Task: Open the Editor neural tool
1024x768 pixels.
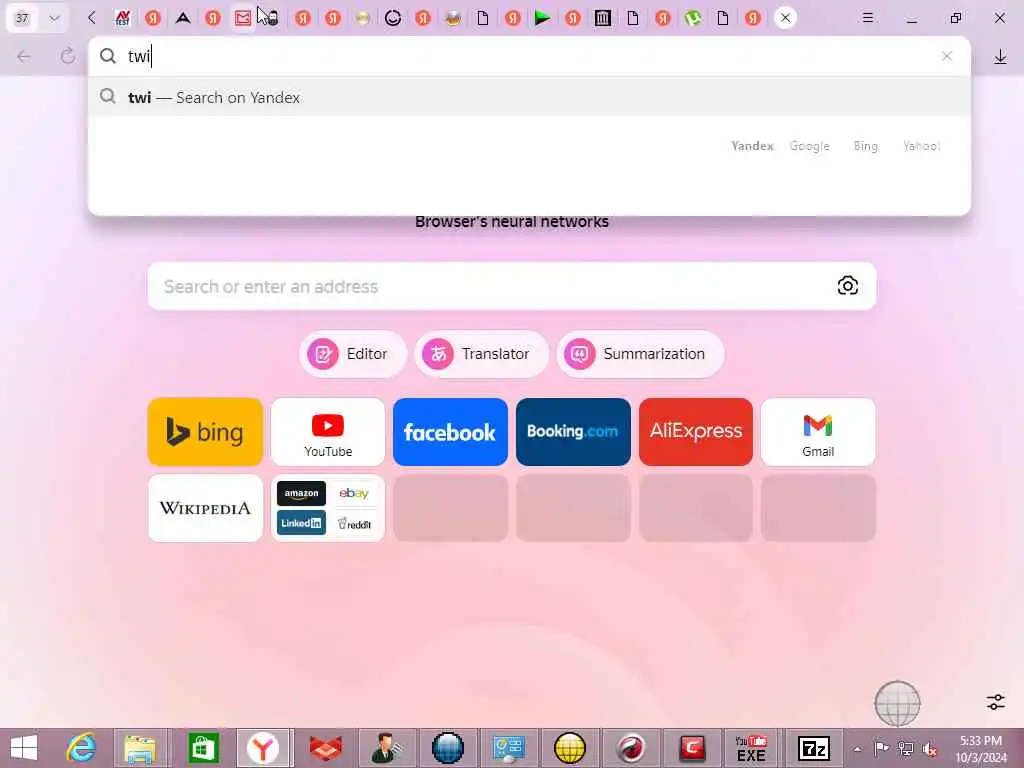Action: pos(353,354)
